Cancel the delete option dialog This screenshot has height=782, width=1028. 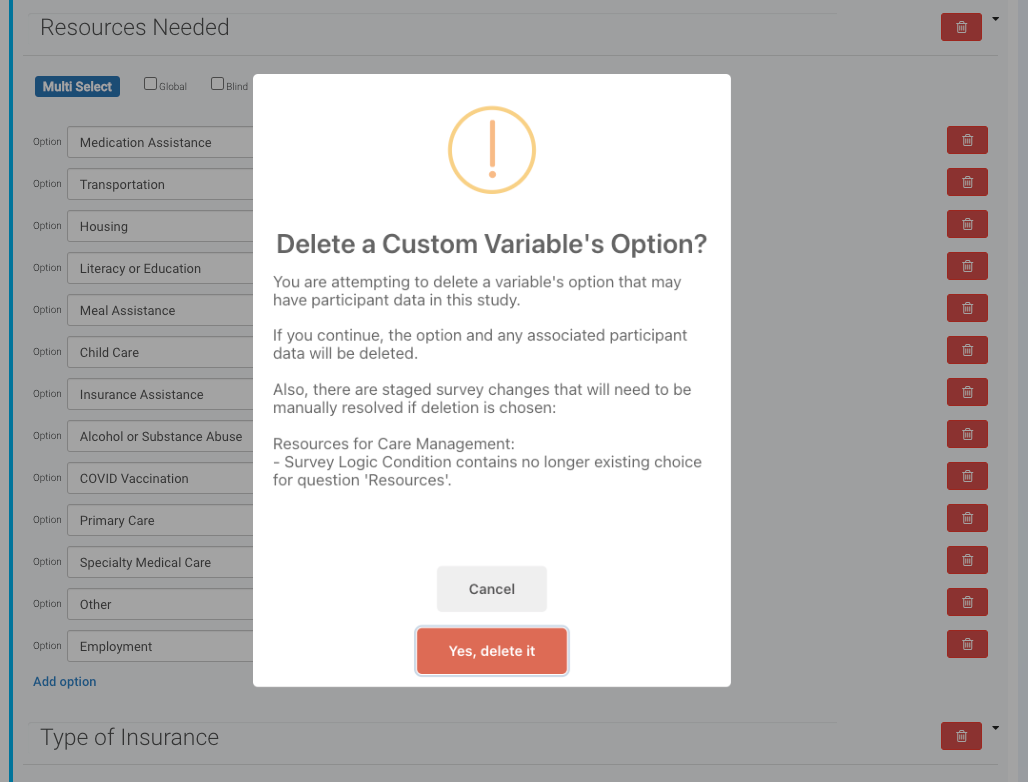point(491,589)
